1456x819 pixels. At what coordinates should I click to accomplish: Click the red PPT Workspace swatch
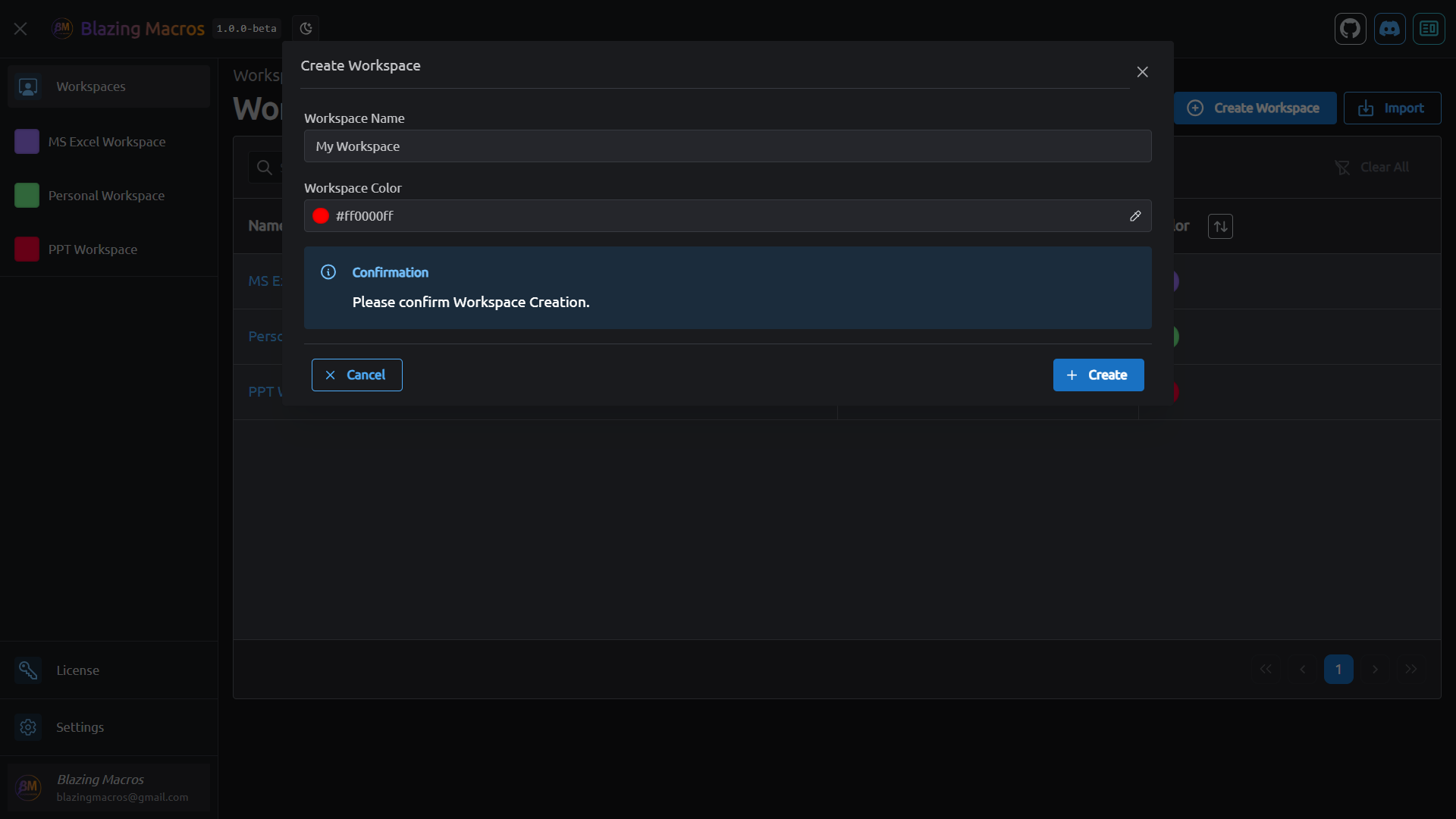(x=27, y=249)
